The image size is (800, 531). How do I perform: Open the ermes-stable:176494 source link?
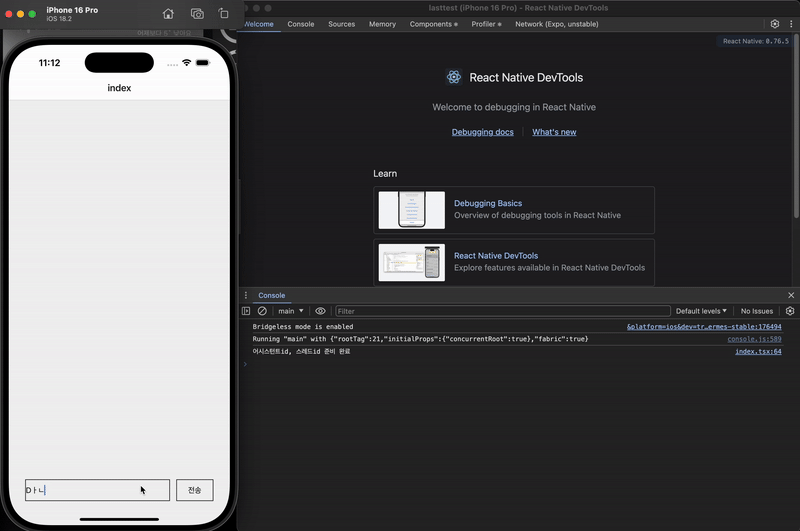pyautogui.click(x=704, y=327)
